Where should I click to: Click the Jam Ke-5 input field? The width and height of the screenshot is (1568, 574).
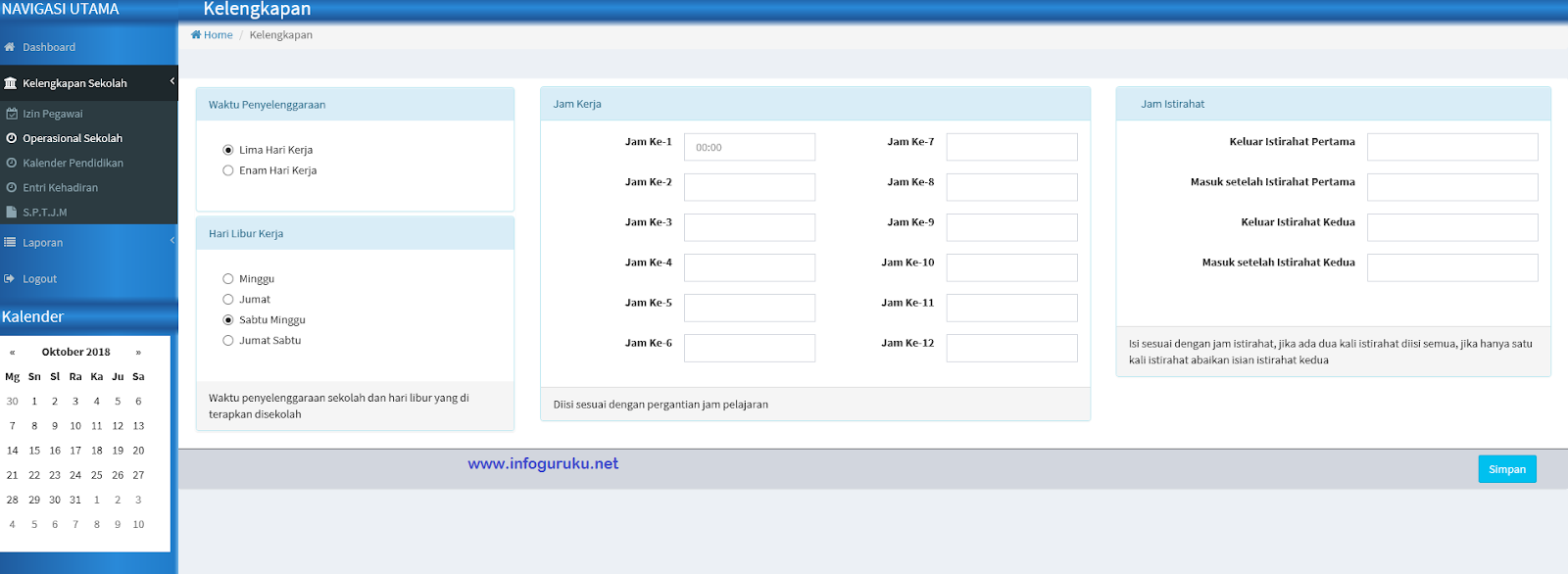[x=750, y=308]
